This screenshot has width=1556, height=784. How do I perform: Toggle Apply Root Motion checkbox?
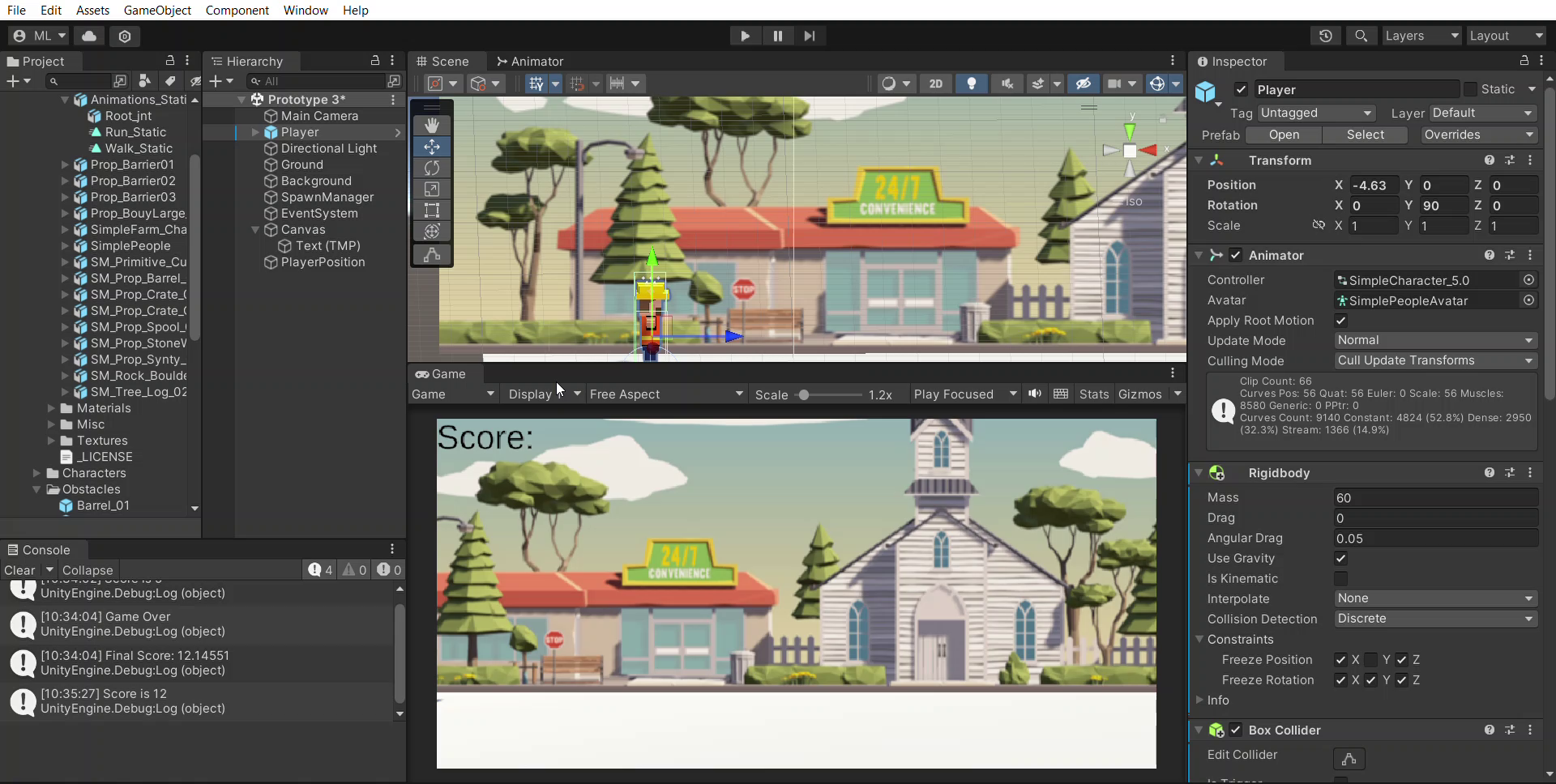coord(1341,320)
